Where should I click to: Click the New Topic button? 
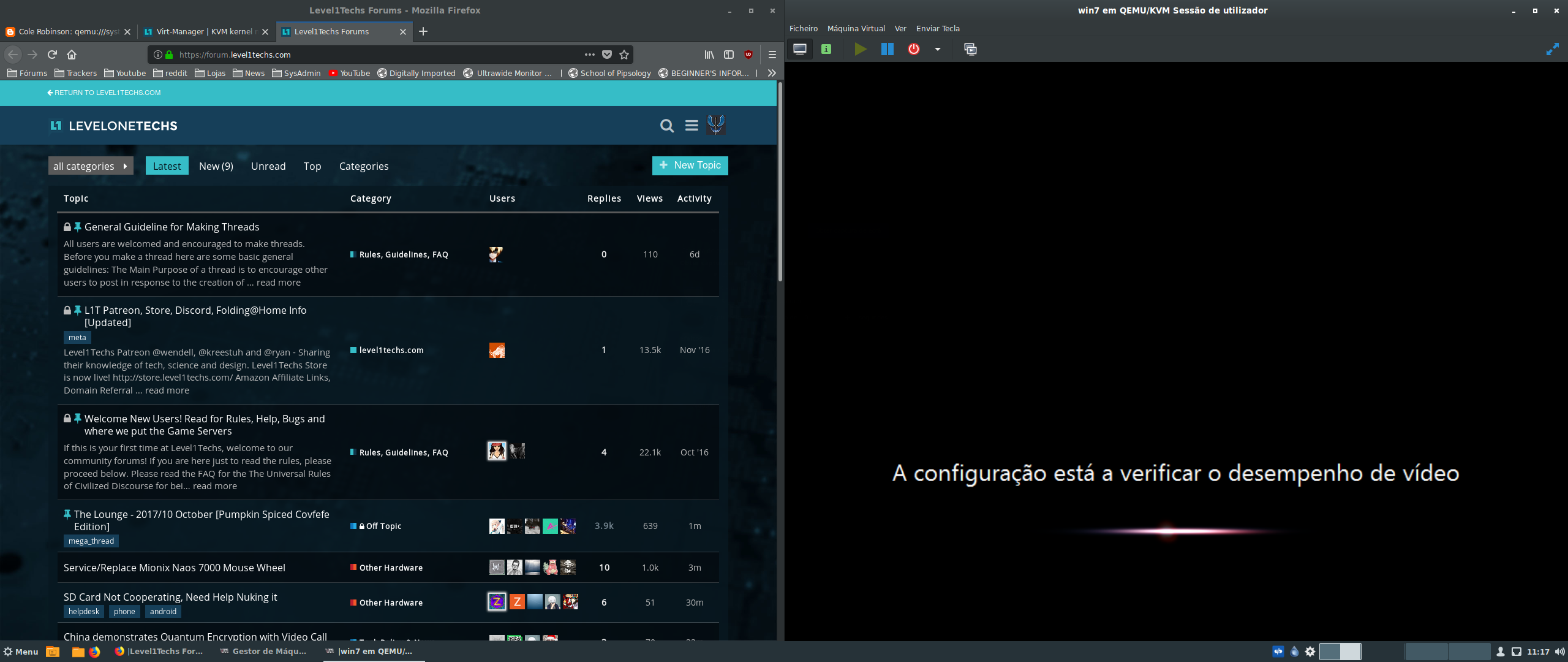point(690,165)
